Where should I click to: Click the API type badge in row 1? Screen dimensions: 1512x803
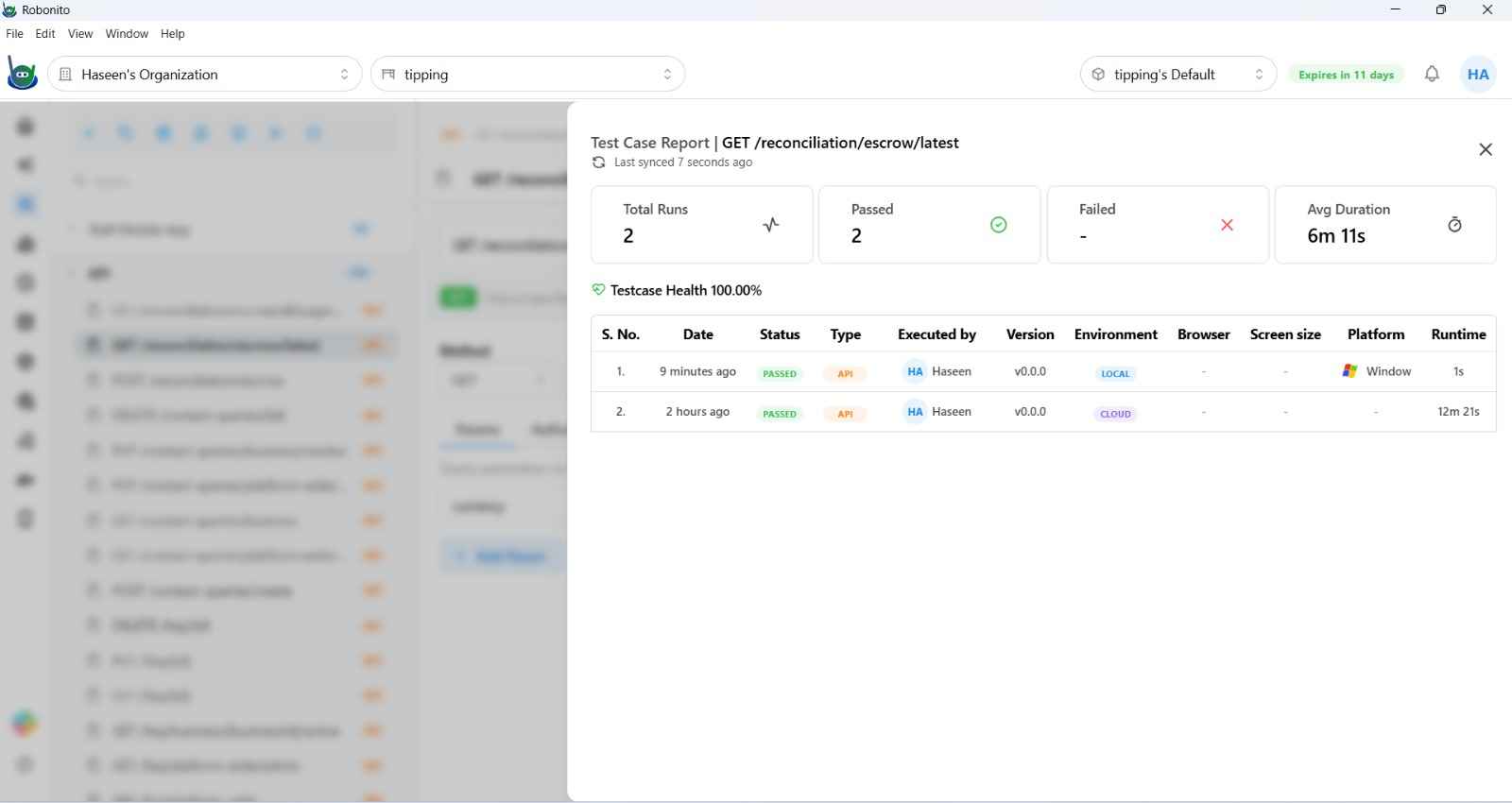pyautogui.click(x=845, y=373)
